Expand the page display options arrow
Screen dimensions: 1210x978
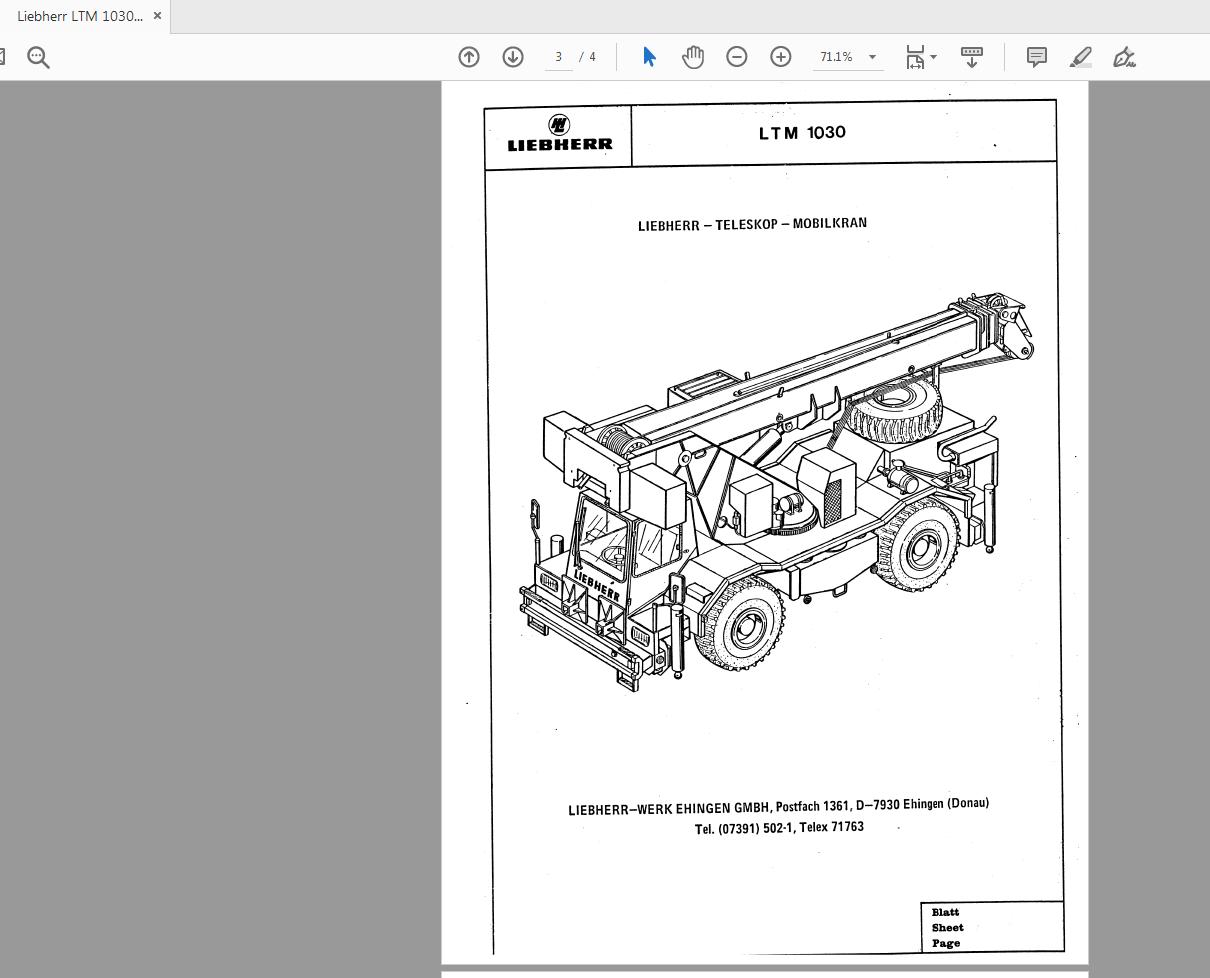[934, 57]
